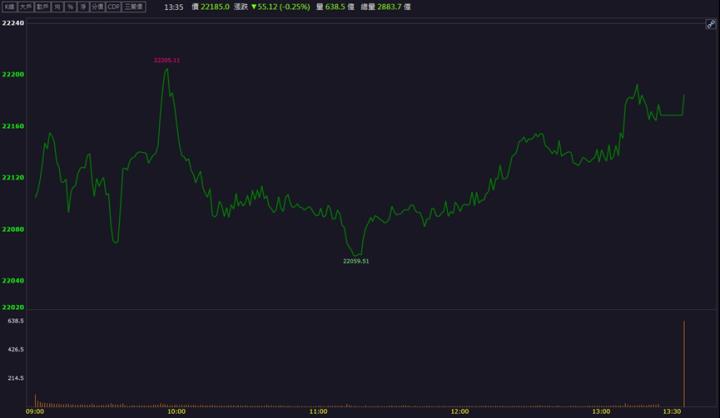This screenshot has width=720, height=418.
Task: Click the change value 55.12 (-0.25%)
Action: pos(283,7)
